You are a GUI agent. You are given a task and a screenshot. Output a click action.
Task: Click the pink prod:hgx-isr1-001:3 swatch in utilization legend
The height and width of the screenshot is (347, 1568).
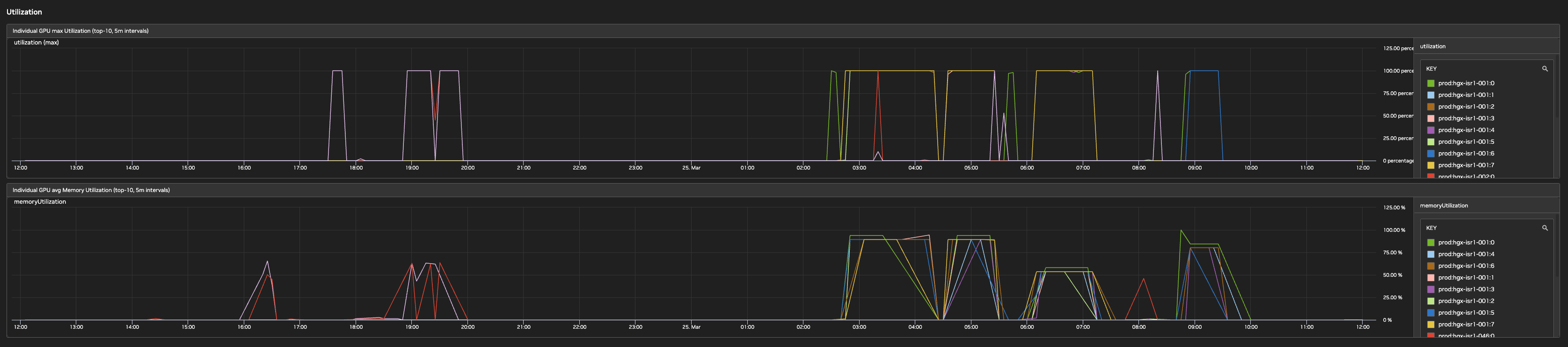tap(1430, 118)
